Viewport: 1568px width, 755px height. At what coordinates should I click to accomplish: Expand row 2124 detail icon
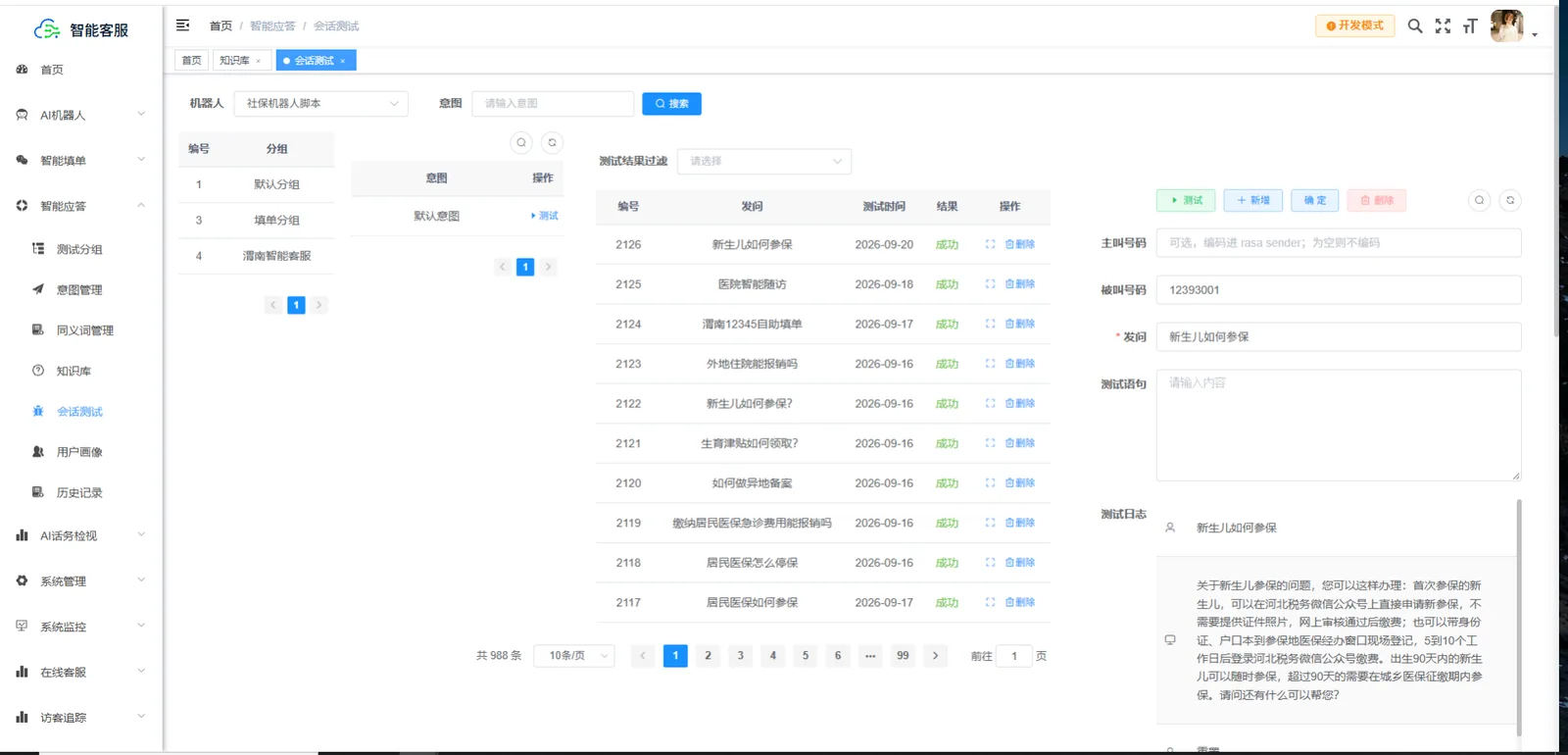[x=990, y=324]
